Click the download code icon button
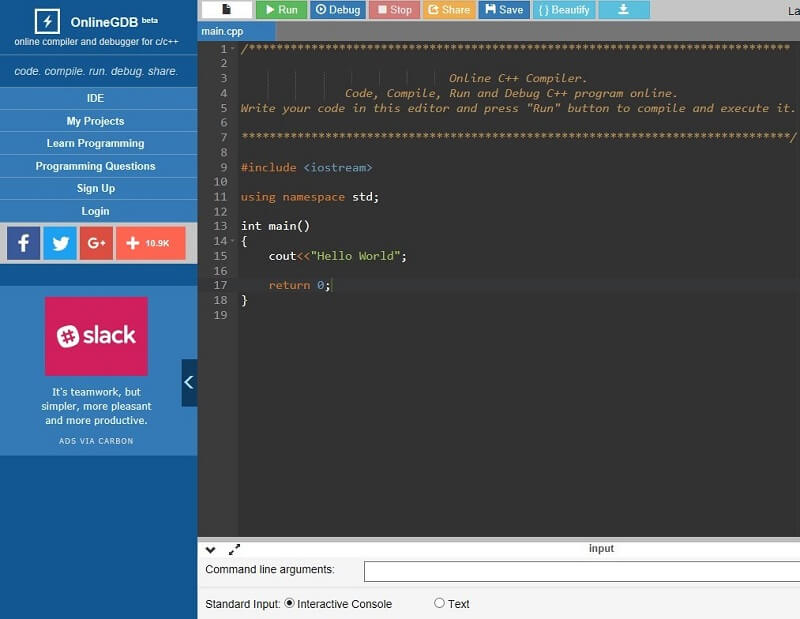The height and width of the screenshot is (619, 800). coord(623,10)
